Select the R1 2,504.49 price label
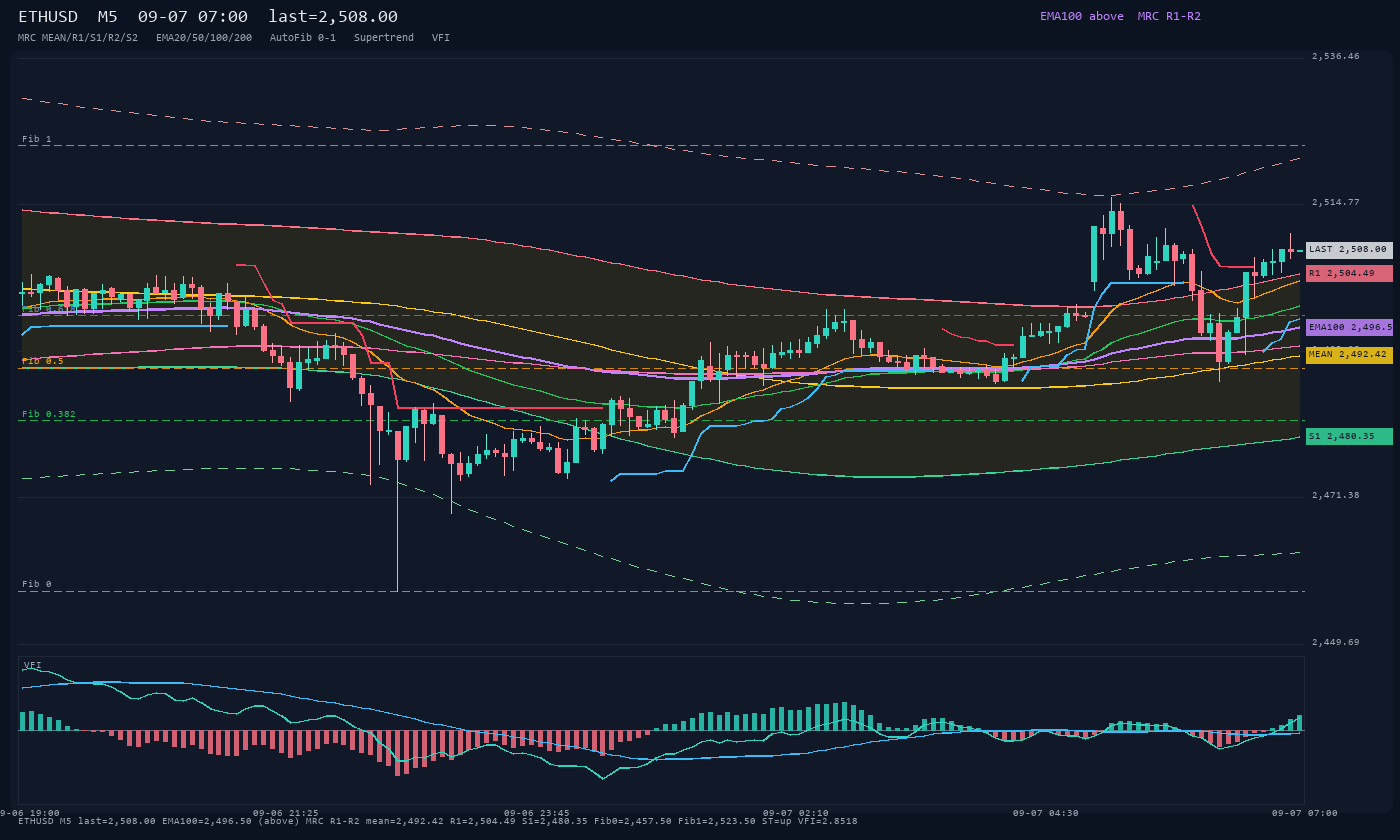The height and width of the screenshot is (840, 1400). 1349,273
